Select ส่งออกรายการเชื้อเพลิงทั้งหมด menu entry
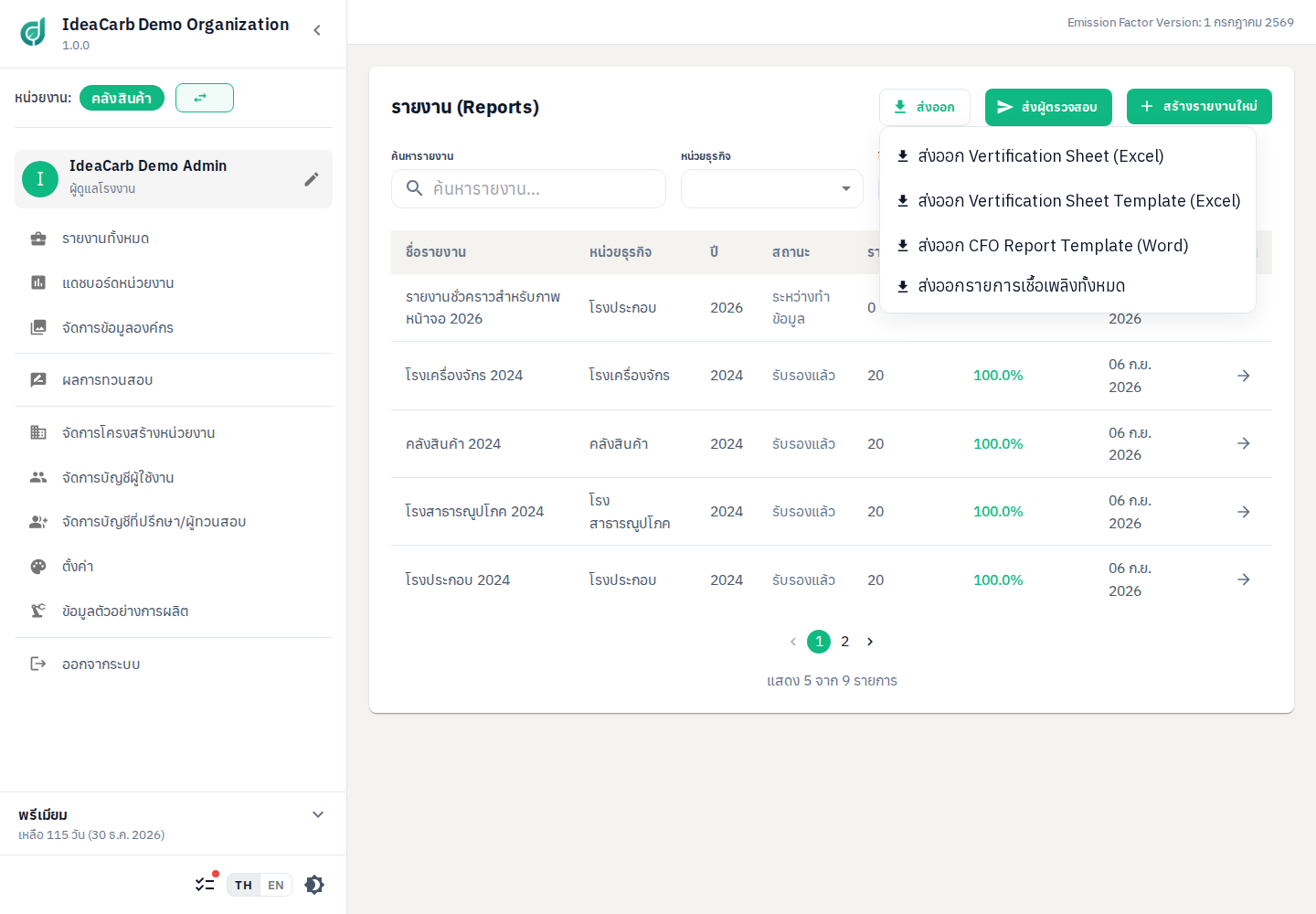This screenshot has height=914, width=1316. [1067, 286]
